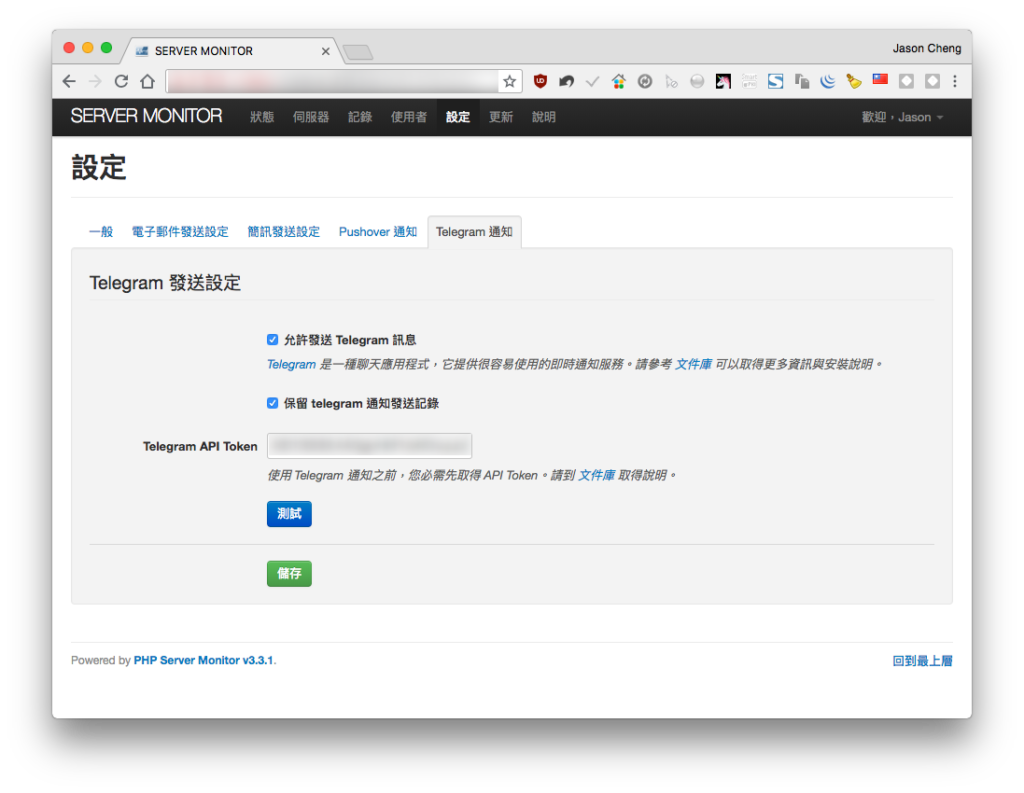Viewport: 1024px width, 793px height.
Task: Bookmark this page with the star icon
Action: (509, 82)
